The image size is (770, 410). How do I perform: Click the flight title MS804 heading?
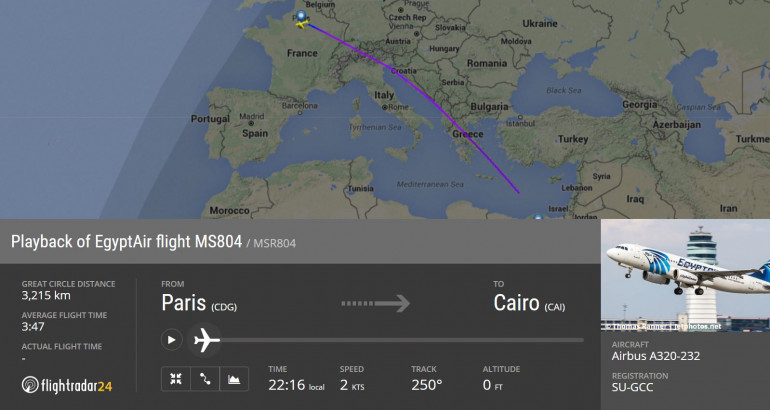[126, 242]
